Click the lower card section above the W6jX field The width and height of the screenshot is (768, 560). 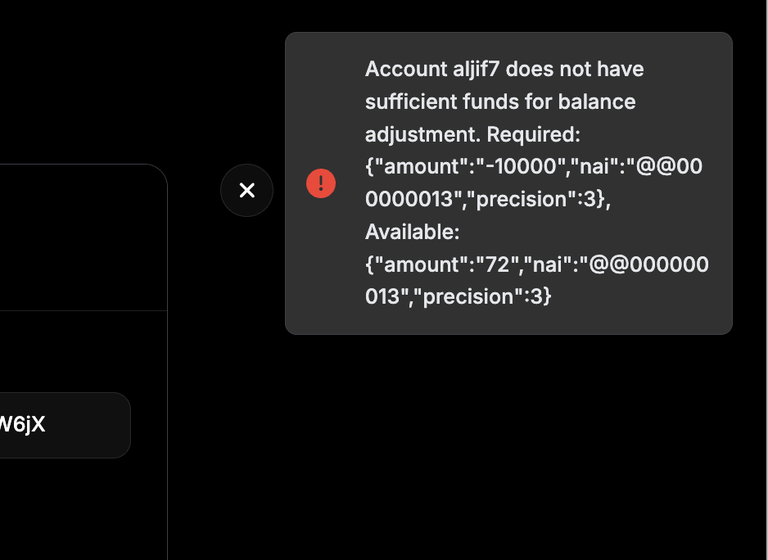[x=83, y=351]
